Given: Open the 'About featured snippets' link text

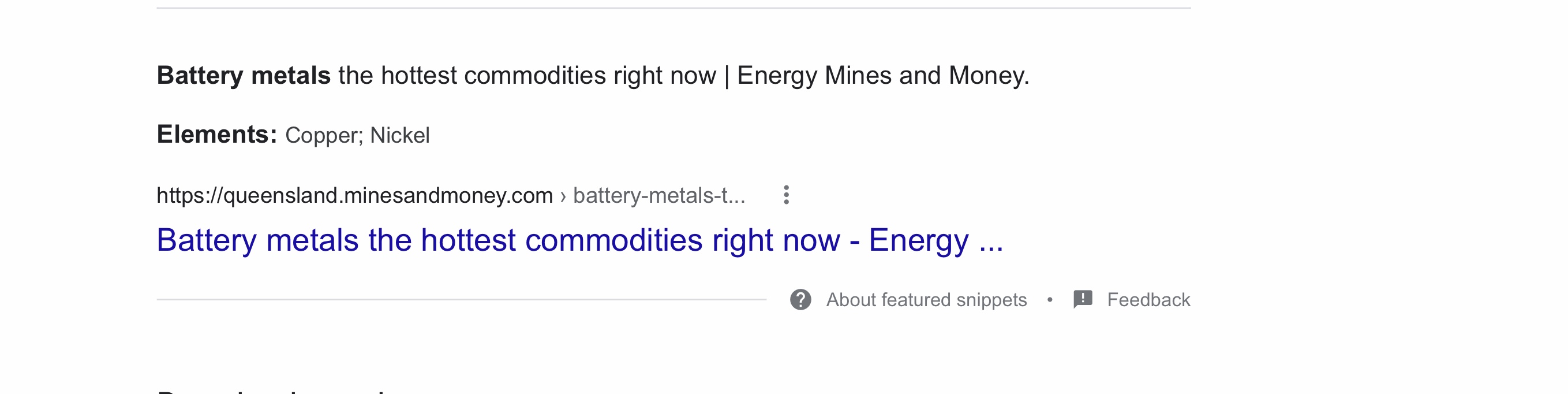Looking at the screenshot, I should click(x=926, y=300).
